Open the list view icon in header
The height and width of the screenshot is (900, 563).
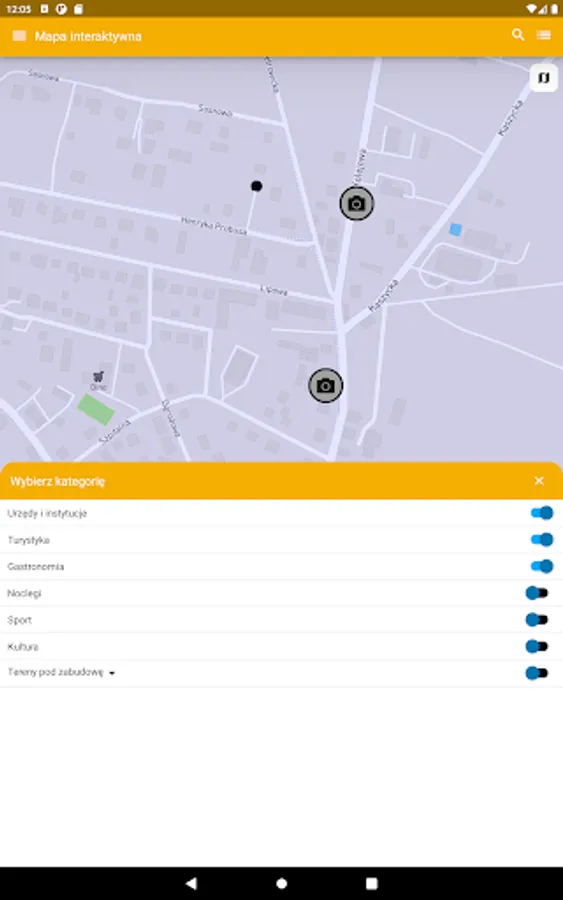(x=543, y=36)
